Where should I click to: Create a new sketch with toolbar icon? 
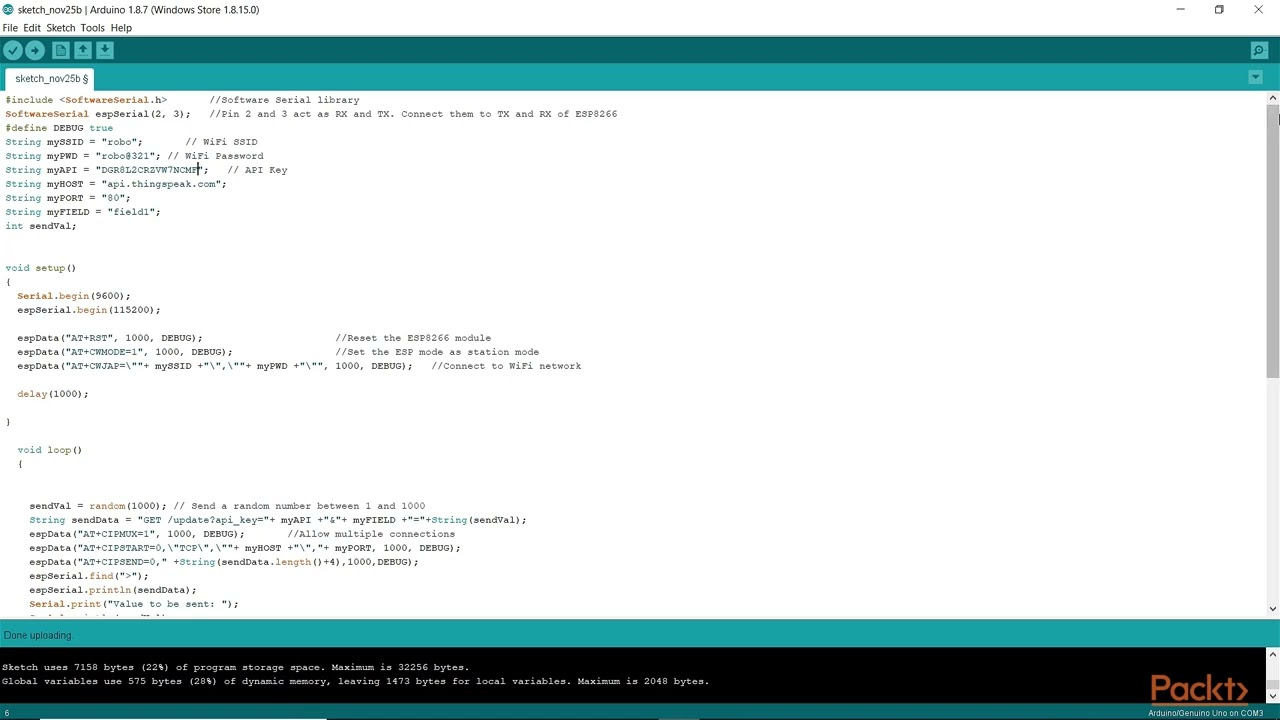[61, 50]
